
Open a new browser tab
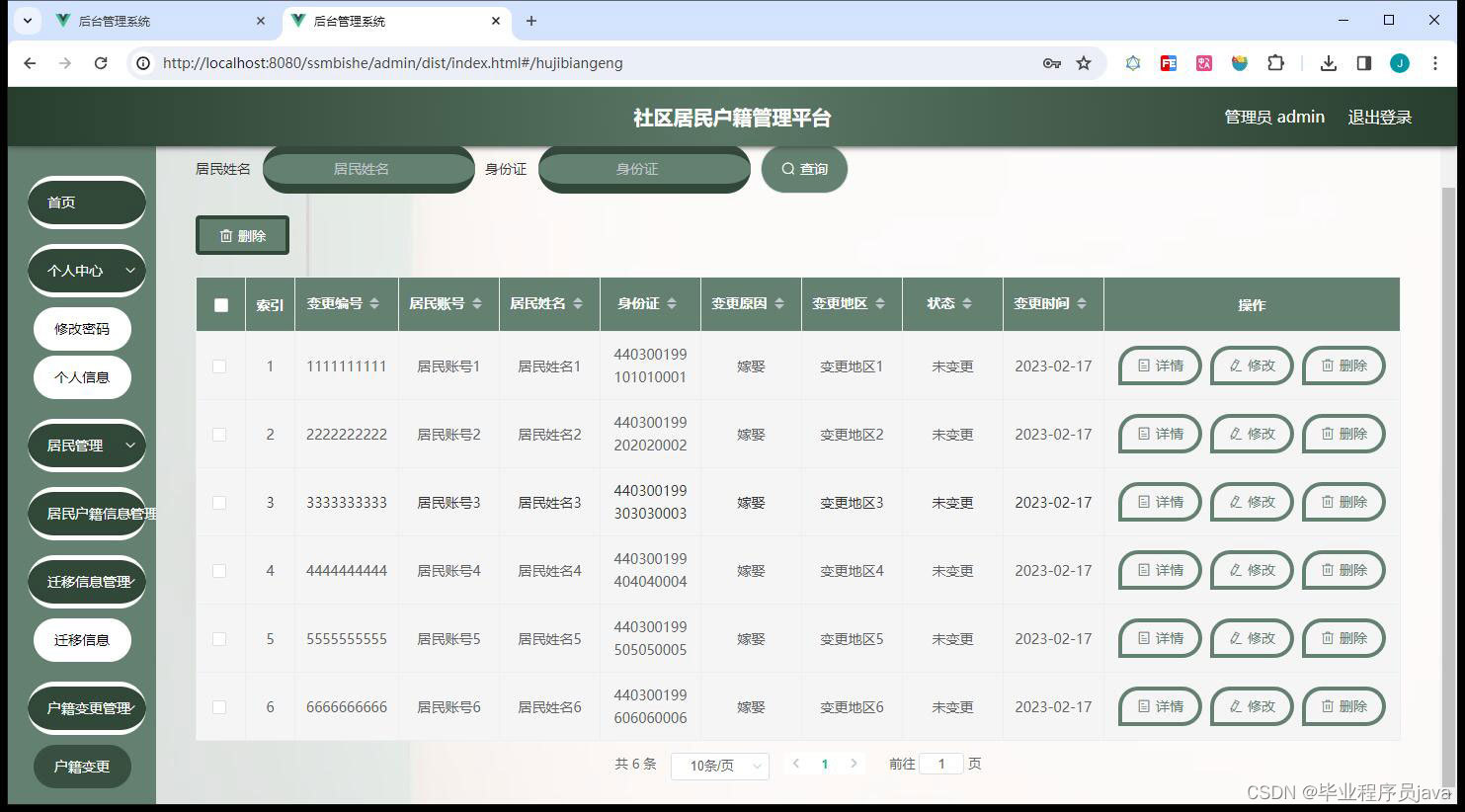(531, 21)
